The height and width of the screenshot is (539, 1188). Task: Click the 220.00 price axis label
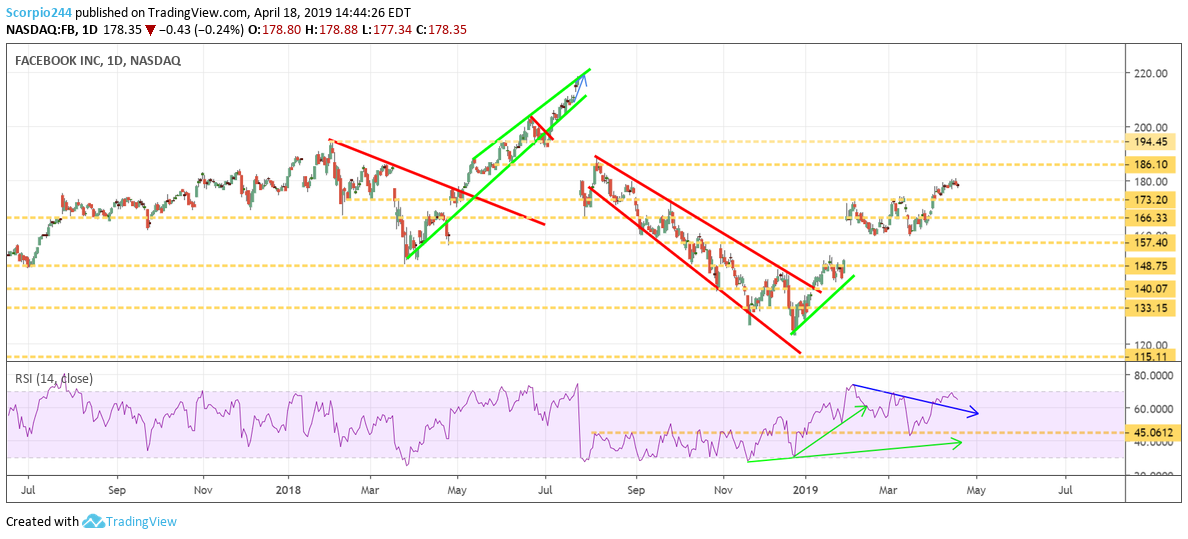1151,74
